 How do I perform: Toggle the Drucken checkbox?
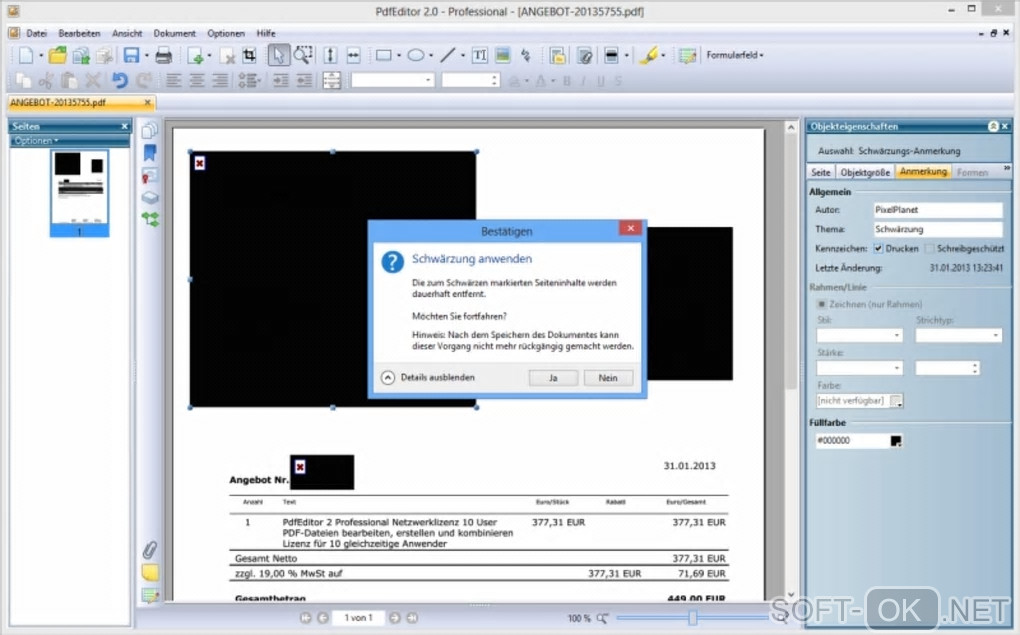tap(878, 249)
